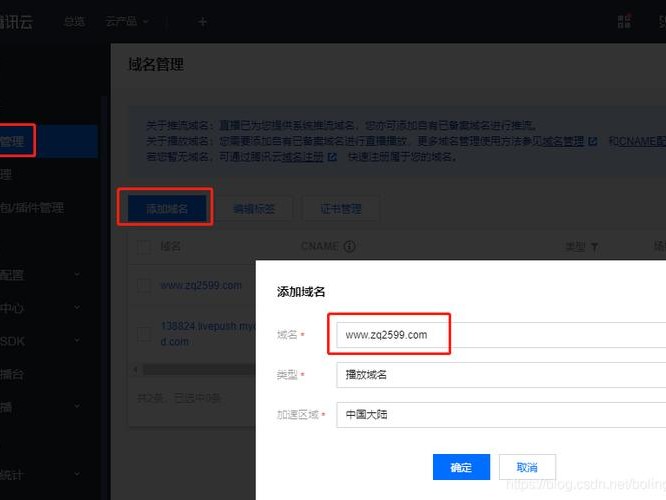Open external link icon next to 域名注册 link
The image size is (666, 500).
click(x=332, y=157)
